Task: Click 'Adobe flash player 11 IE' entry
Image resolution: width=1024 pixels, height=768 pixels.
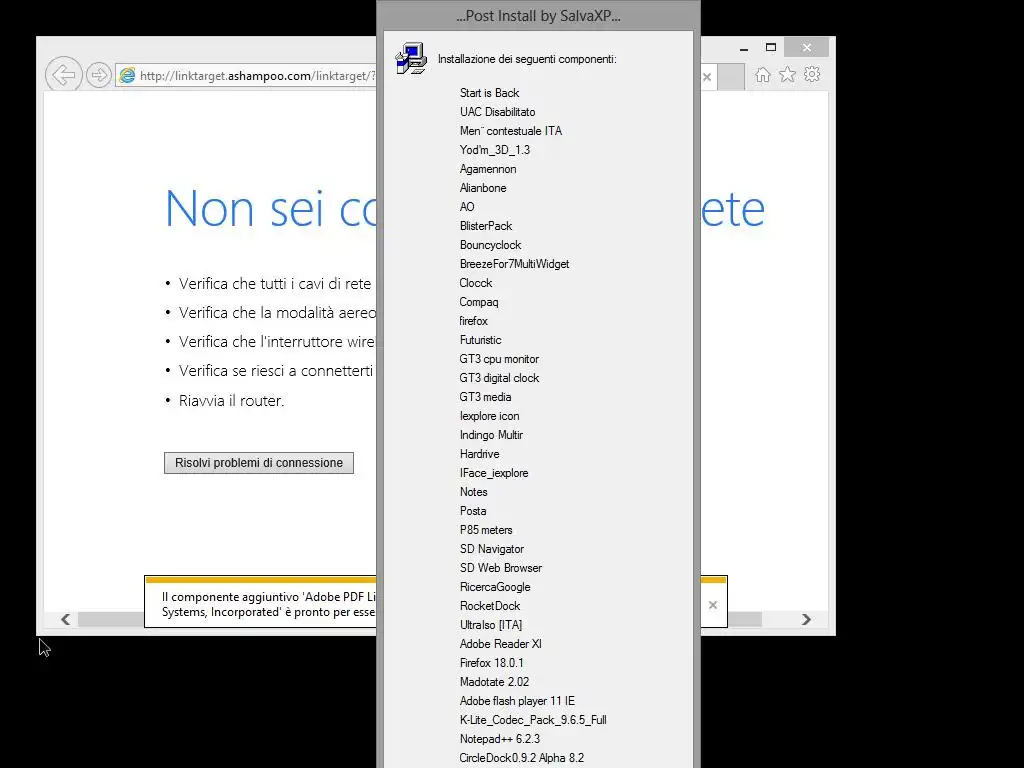Action: pos(517,700)
